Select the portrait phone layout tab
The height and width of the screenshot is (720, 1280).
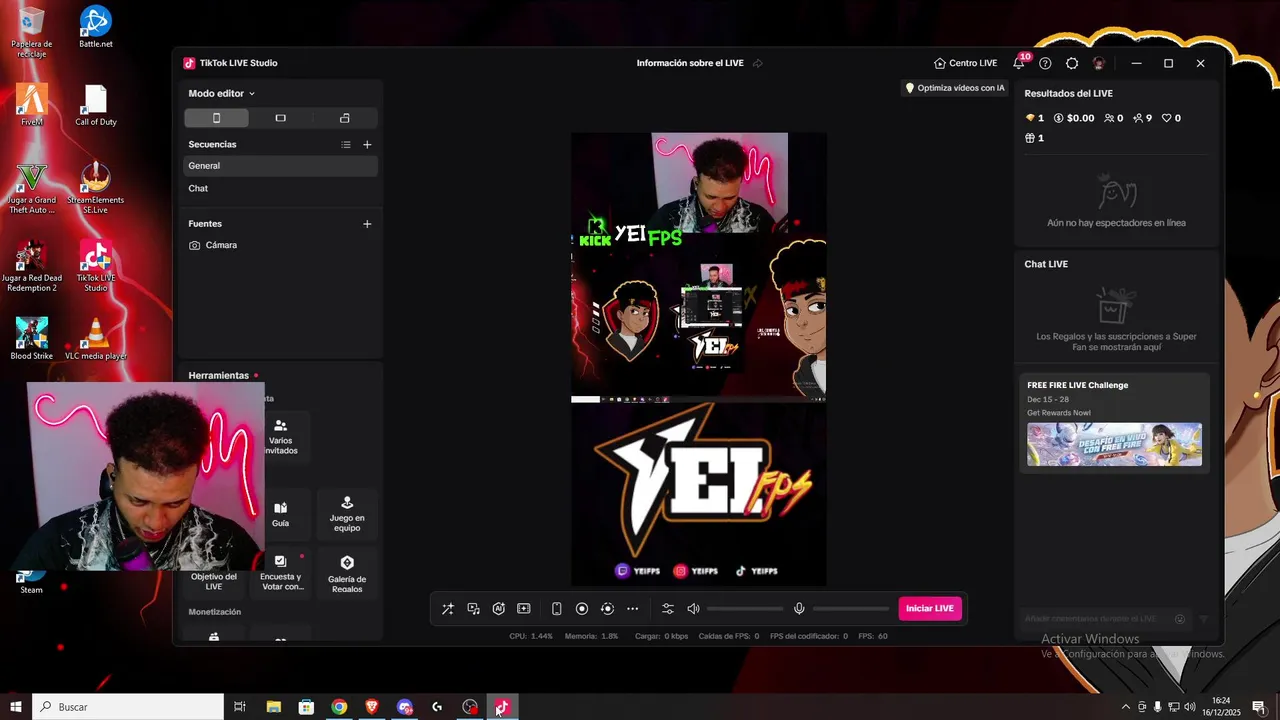coord(216,118)
